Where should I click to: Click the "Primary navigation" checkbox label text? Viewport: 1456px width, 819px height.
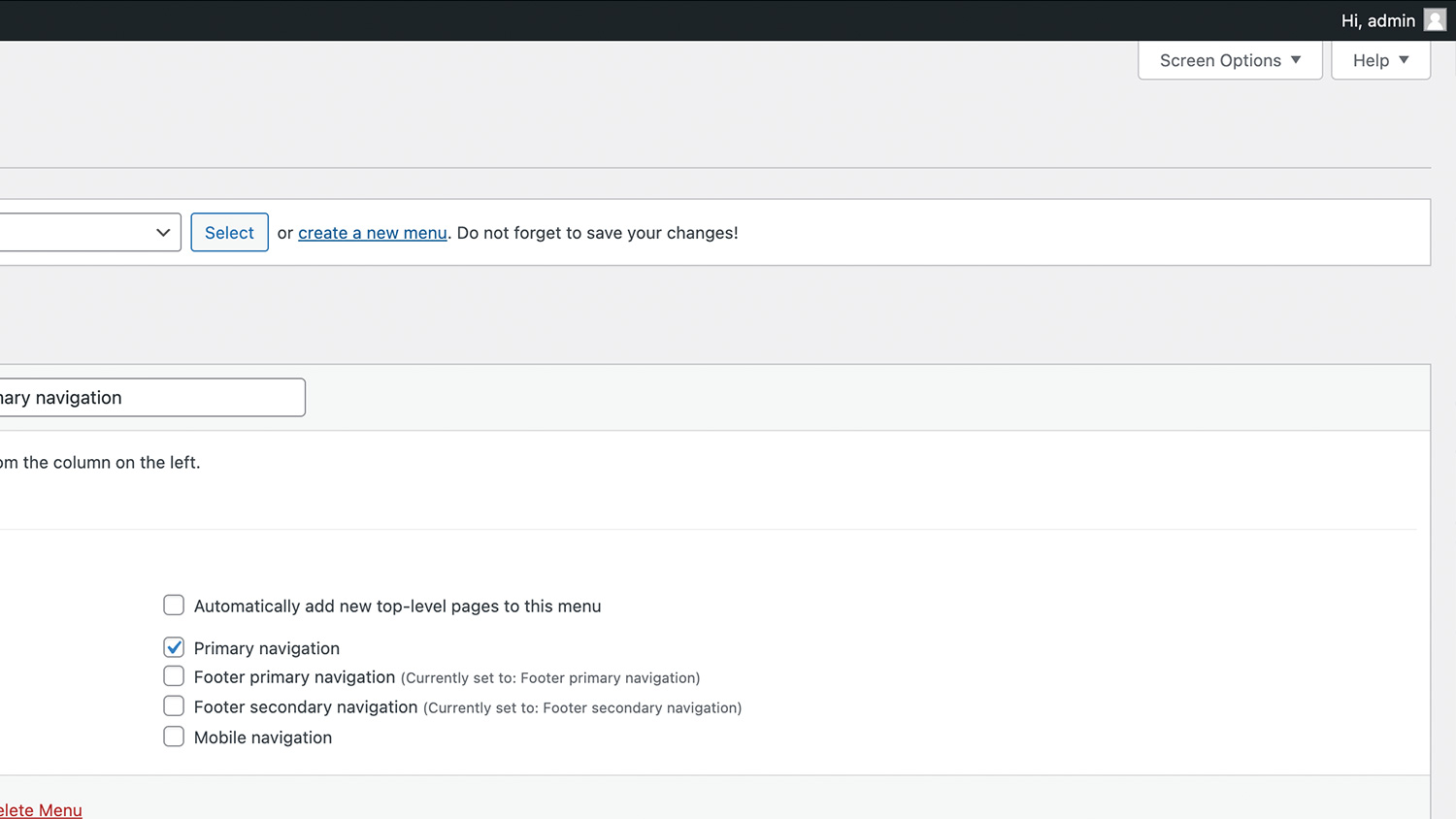[x=267, y=648]
